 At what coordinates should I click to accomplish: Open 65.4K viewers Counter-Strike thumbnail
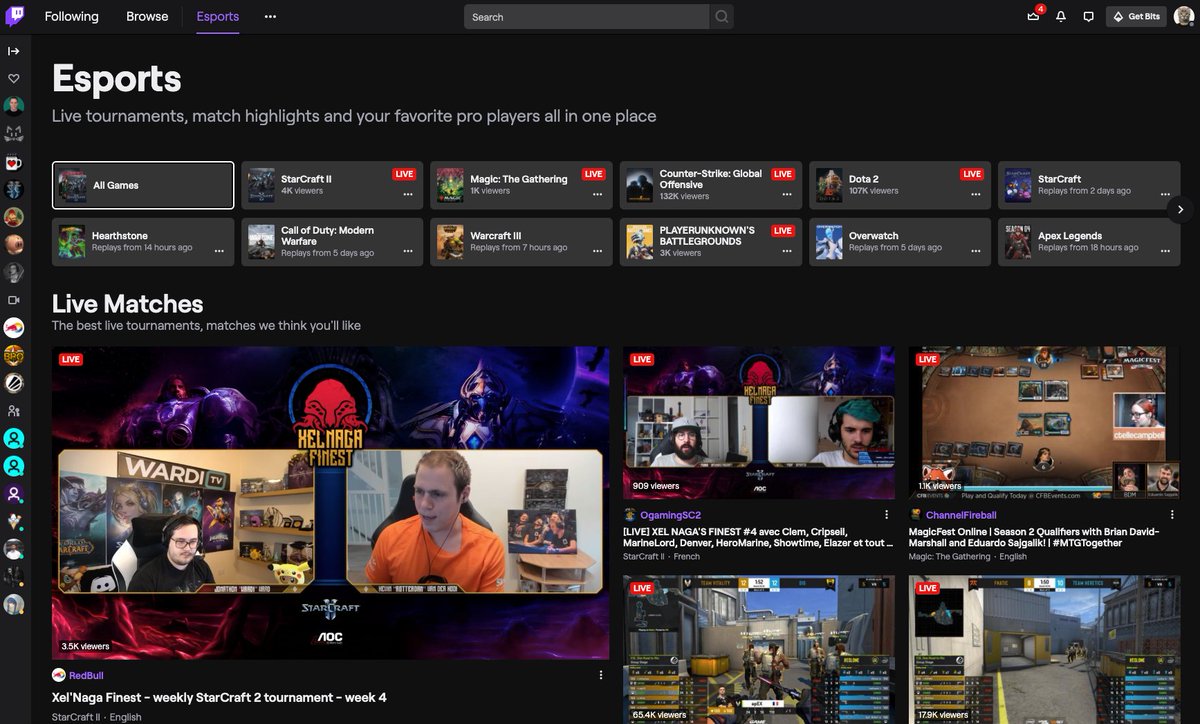click(759, 650)
